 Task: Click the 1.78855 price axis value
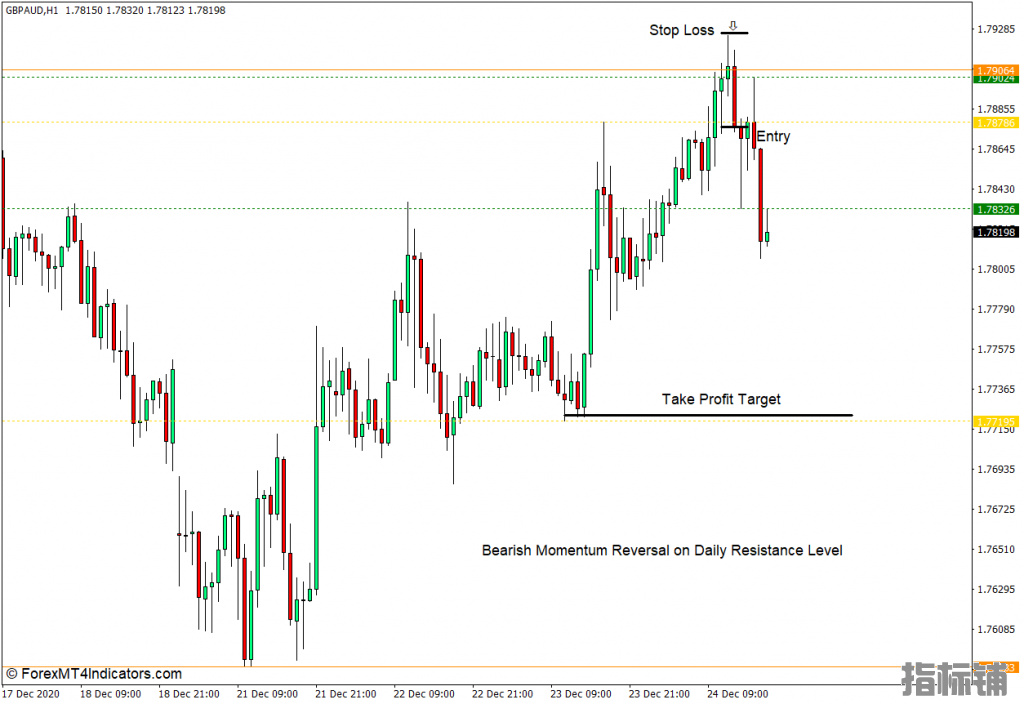(x=996, y=109)
